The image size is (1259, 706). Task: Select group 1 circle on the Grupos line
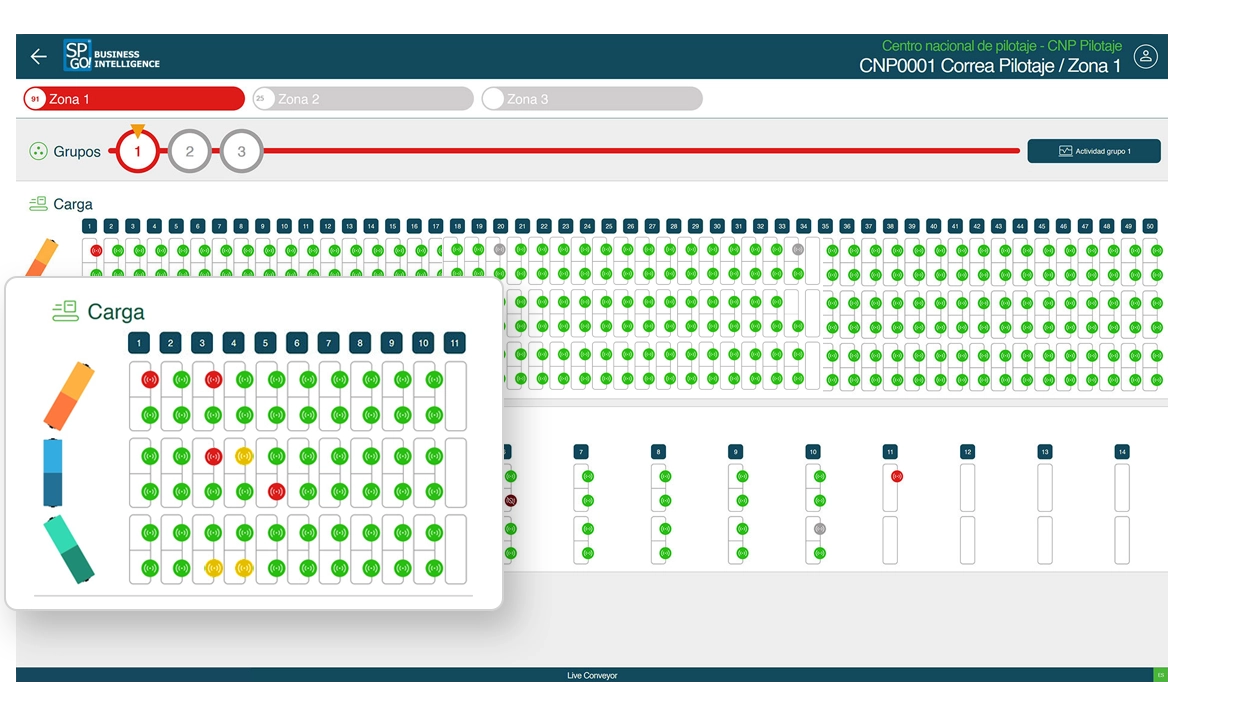(138, 152)
